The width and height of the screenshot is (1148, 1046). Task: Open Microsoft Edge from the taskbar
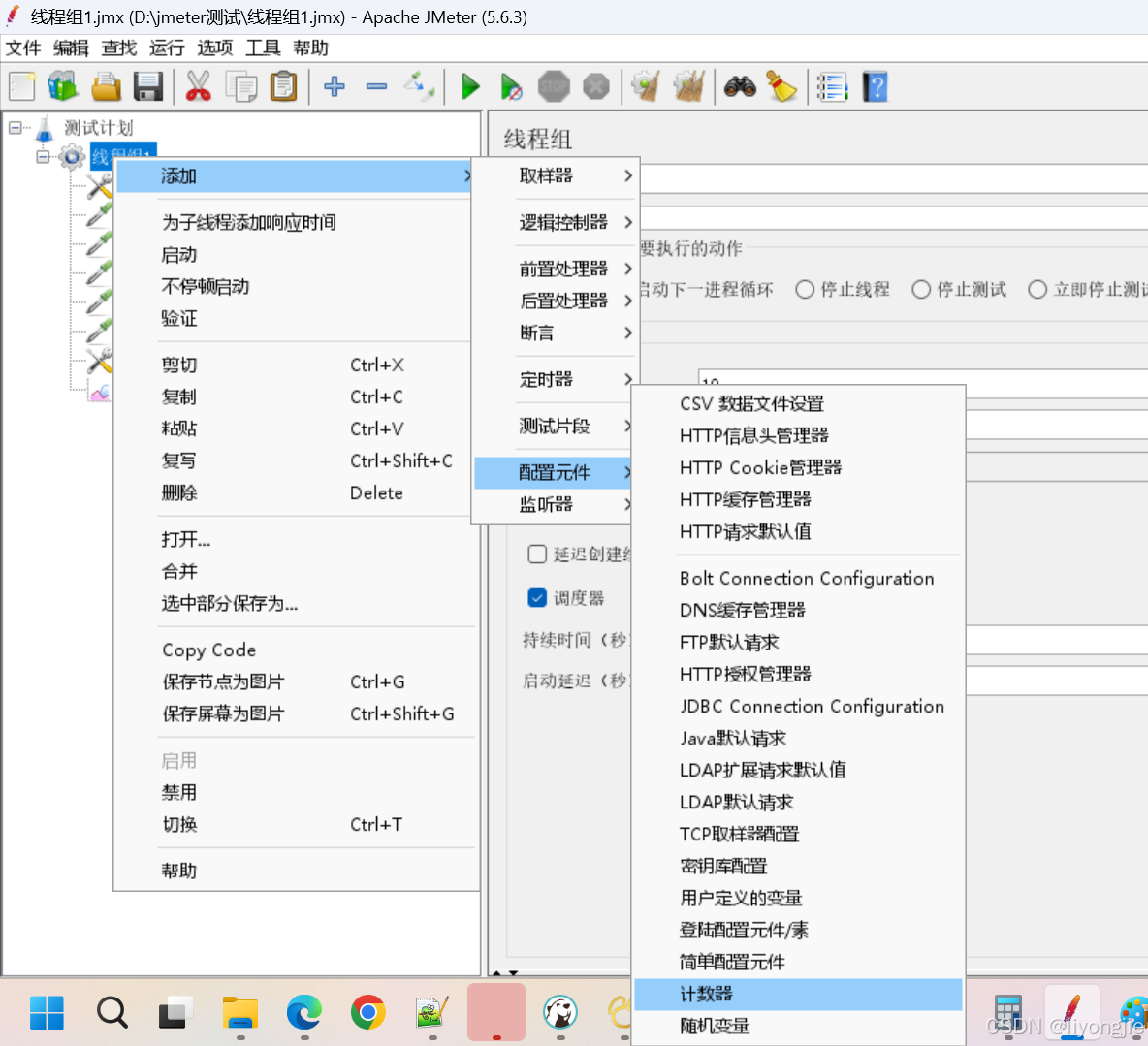(303, 1013)
